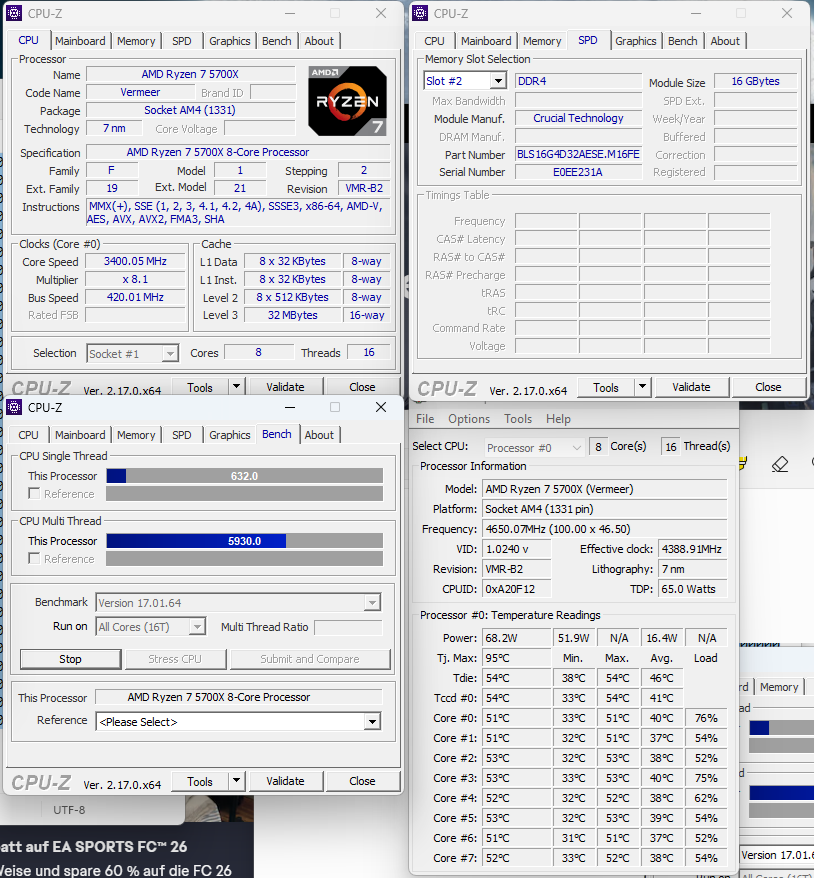Open Run on All Cores (16T) dropdown
815x879 pixels.
point(197,627)
